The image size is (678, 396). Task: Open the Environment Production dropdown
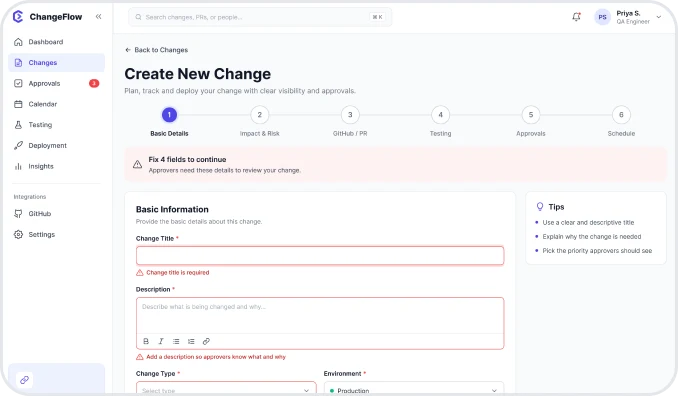414,388
